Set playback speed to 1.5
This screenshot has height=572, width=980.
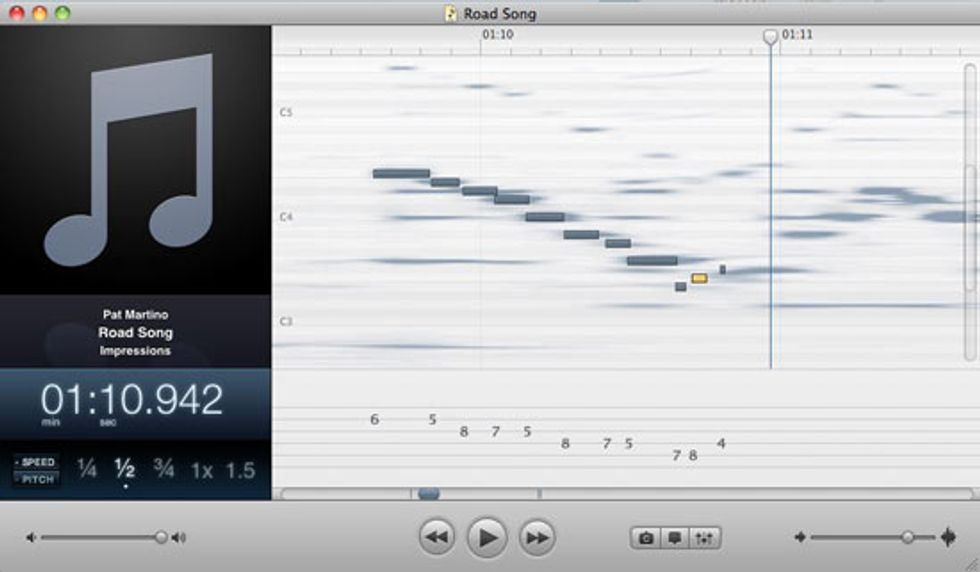click(x=241, y=470)
